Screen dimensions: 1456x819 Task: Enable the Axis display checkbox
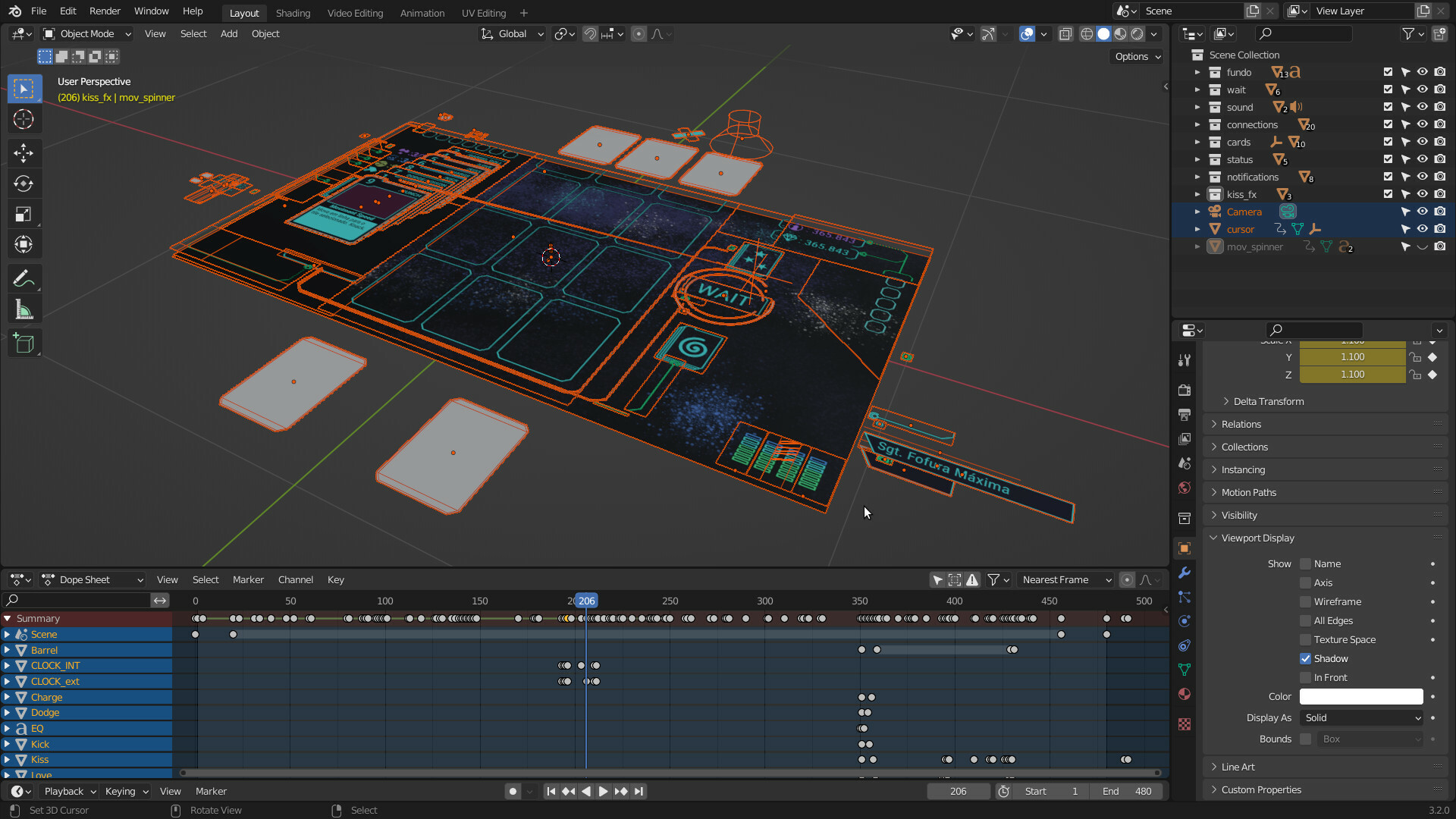[1305, 583]
